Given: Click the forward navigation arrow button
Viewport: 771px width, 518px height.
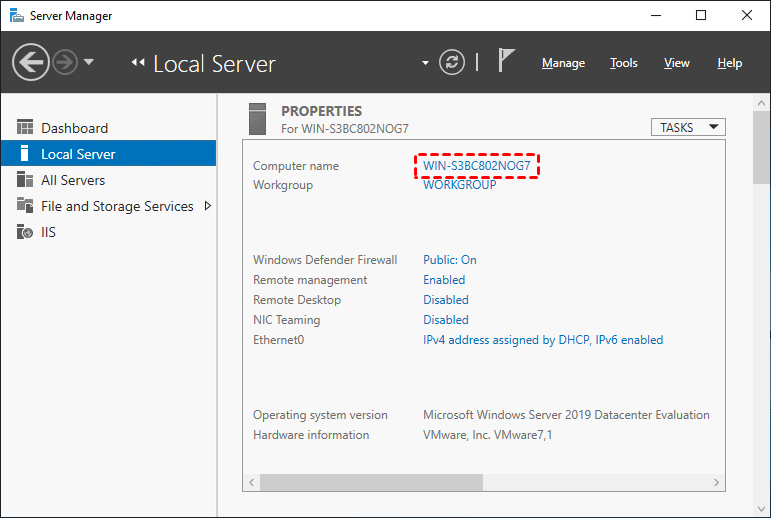Looking at the screenshot, I should pyautogui.click(x=65, y=63).
